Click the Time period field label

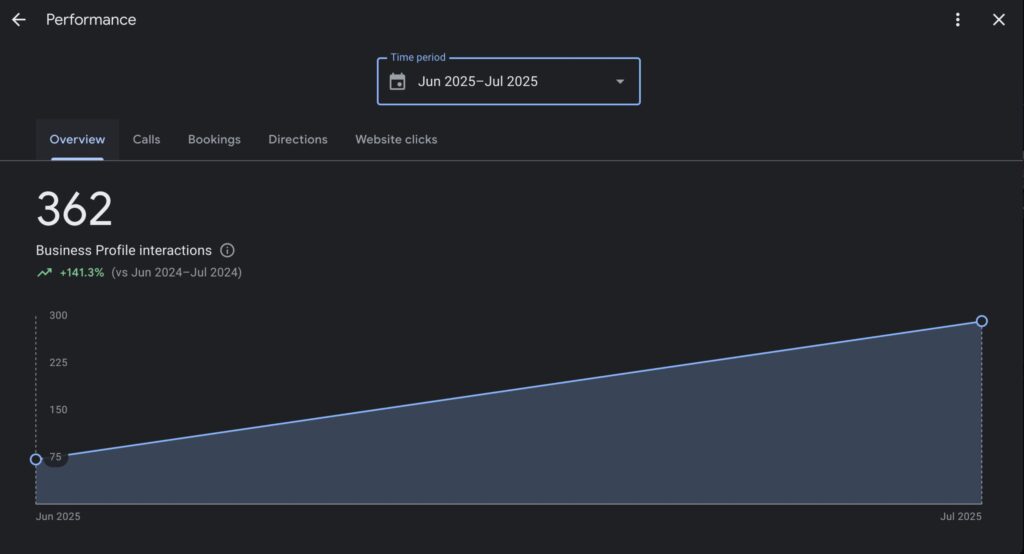coord(418,57)
